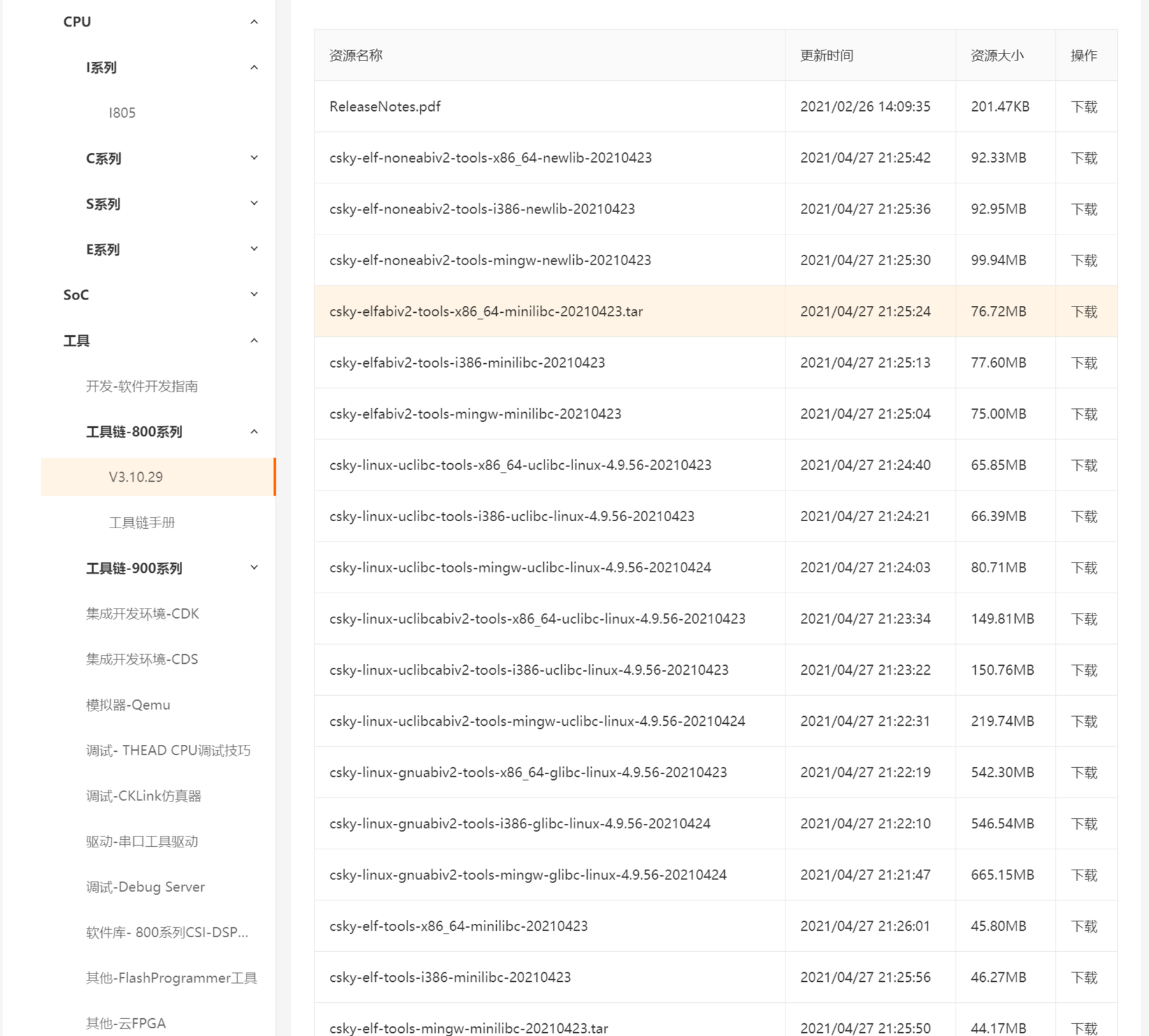
Task: Open 调试-CKLink仿真器 sidebar item
Action: (143, 796)
